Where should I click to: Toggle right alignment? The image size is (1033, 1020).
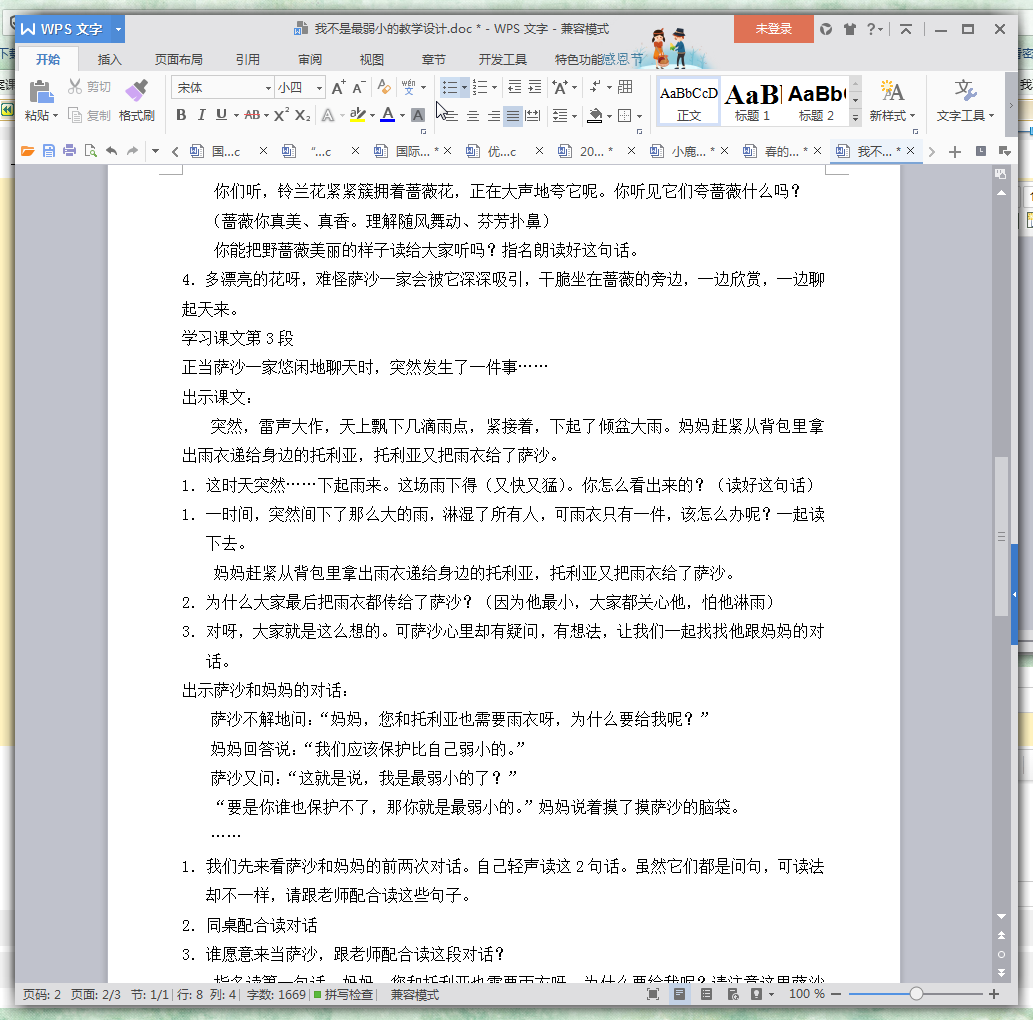493,116
